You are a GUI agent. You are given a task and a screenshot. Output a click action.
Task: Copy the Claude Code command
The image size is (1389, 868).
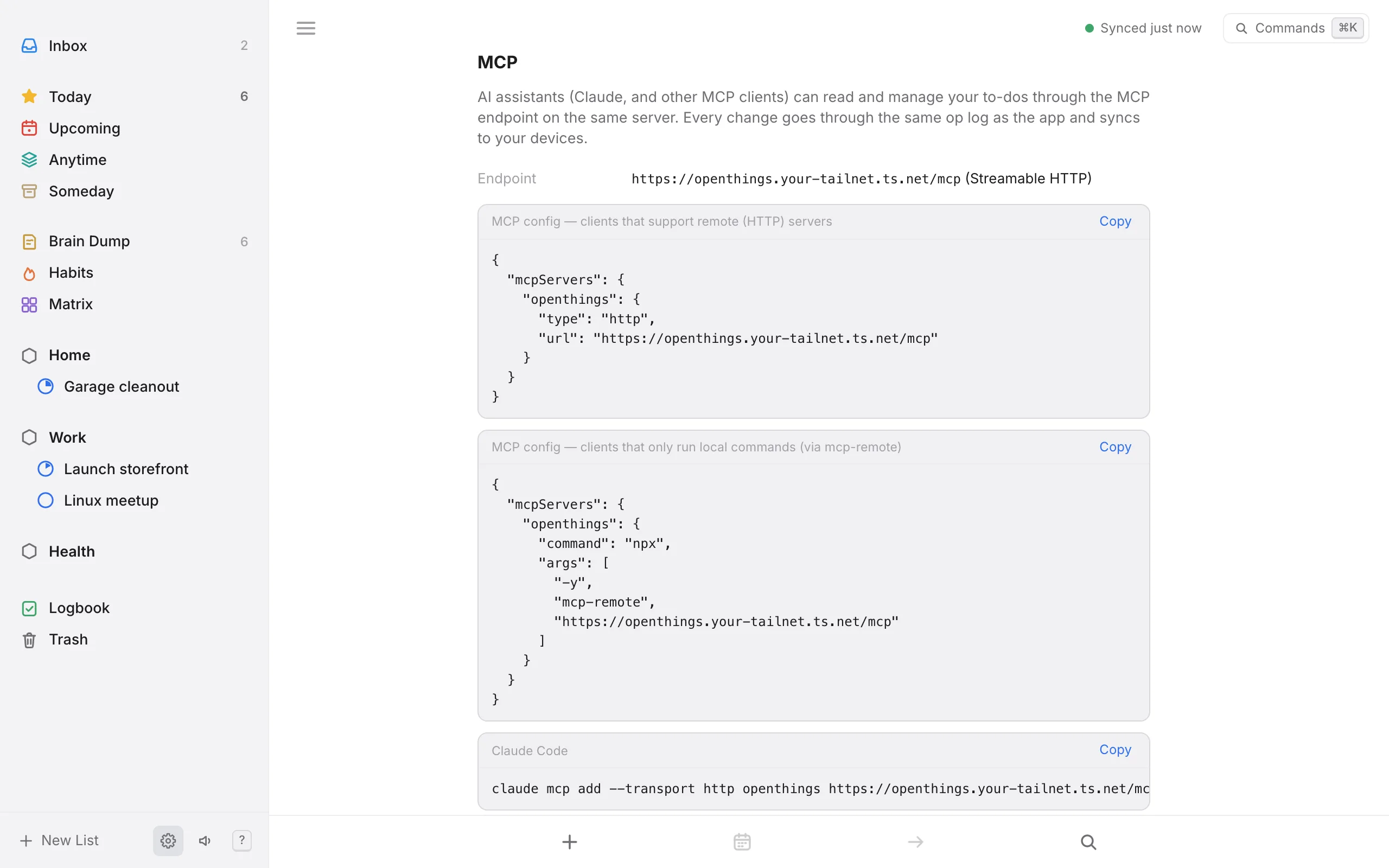[1115, 749]
